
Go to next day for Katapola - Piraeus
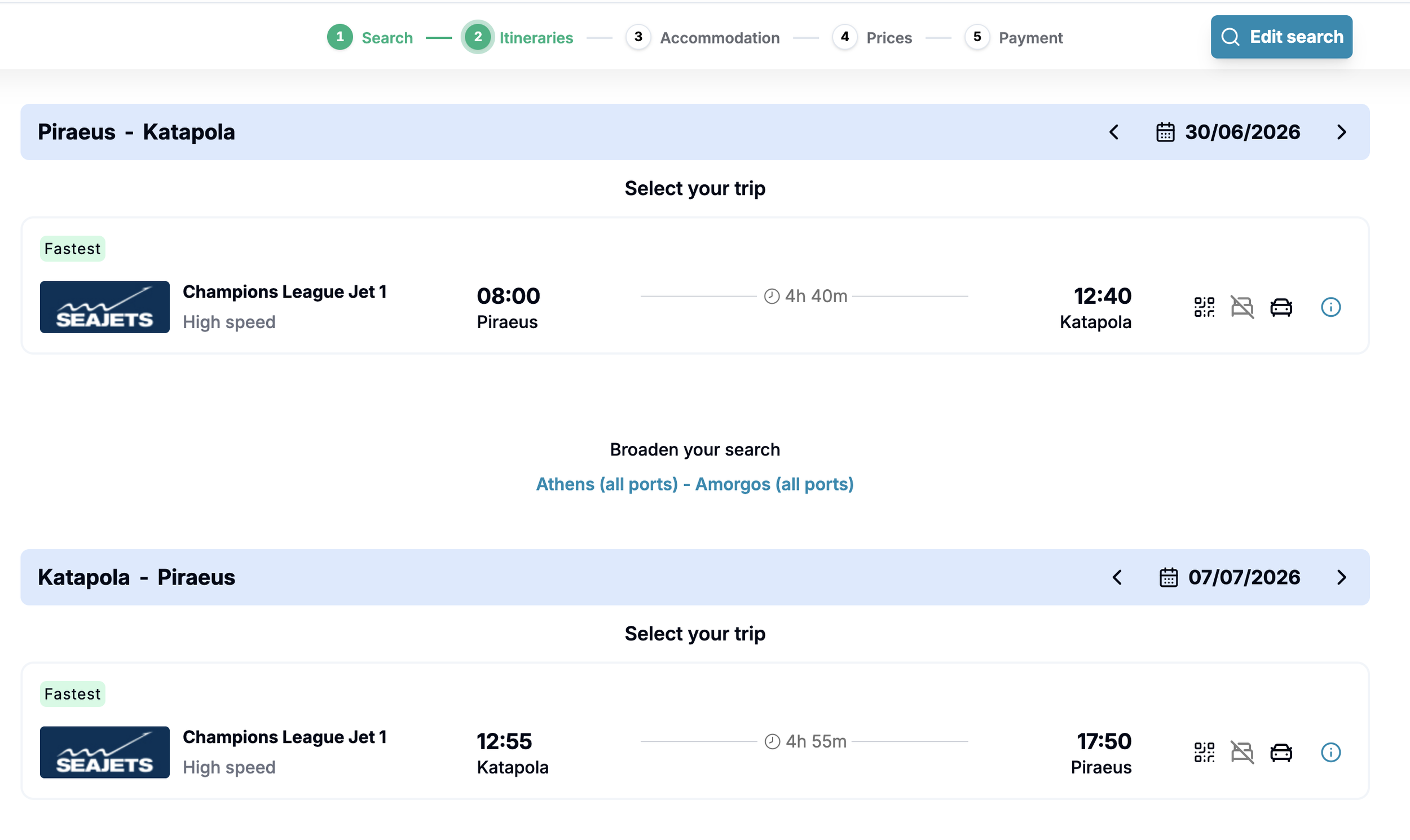tap(1341, 577)
